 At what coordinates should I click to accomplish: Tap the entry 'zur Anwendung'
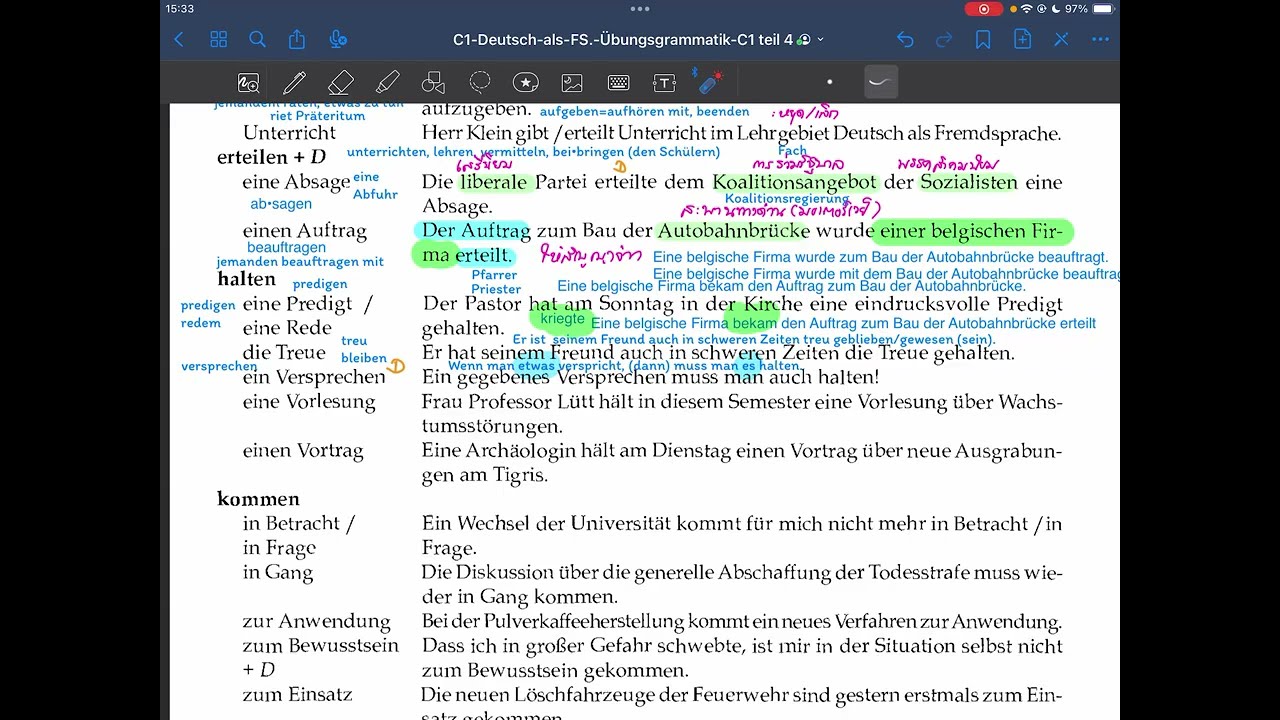pos(316,622)
